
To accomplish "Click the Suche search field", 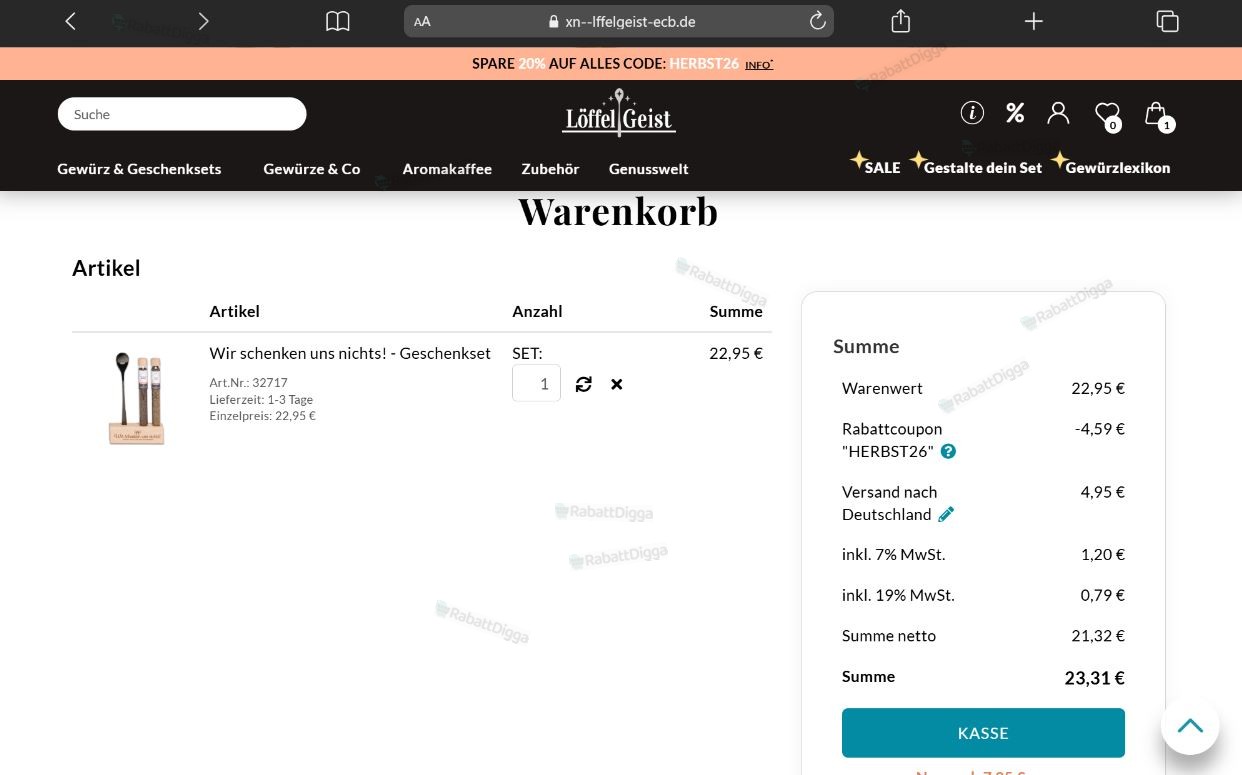I will pyautogui.click(x=182, y=114).
